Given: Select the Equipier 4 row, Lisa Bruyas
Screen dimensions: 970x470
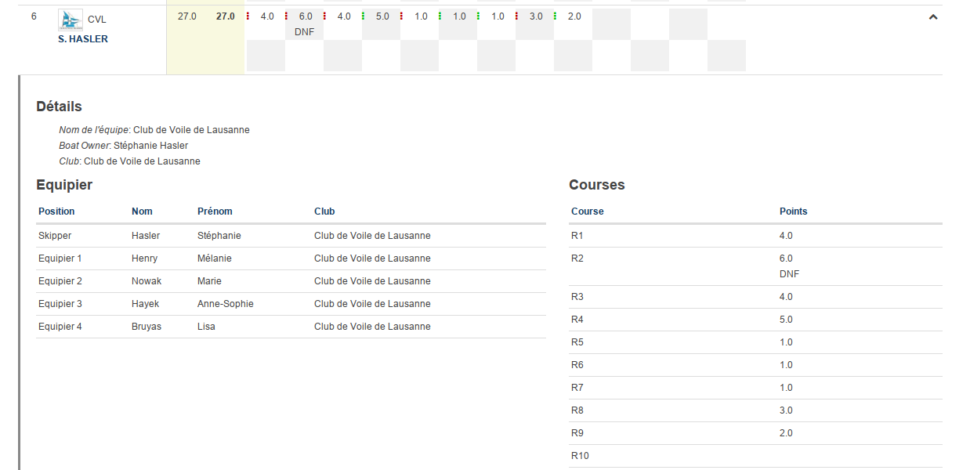Looking at the screenshot, I should 290,326.
